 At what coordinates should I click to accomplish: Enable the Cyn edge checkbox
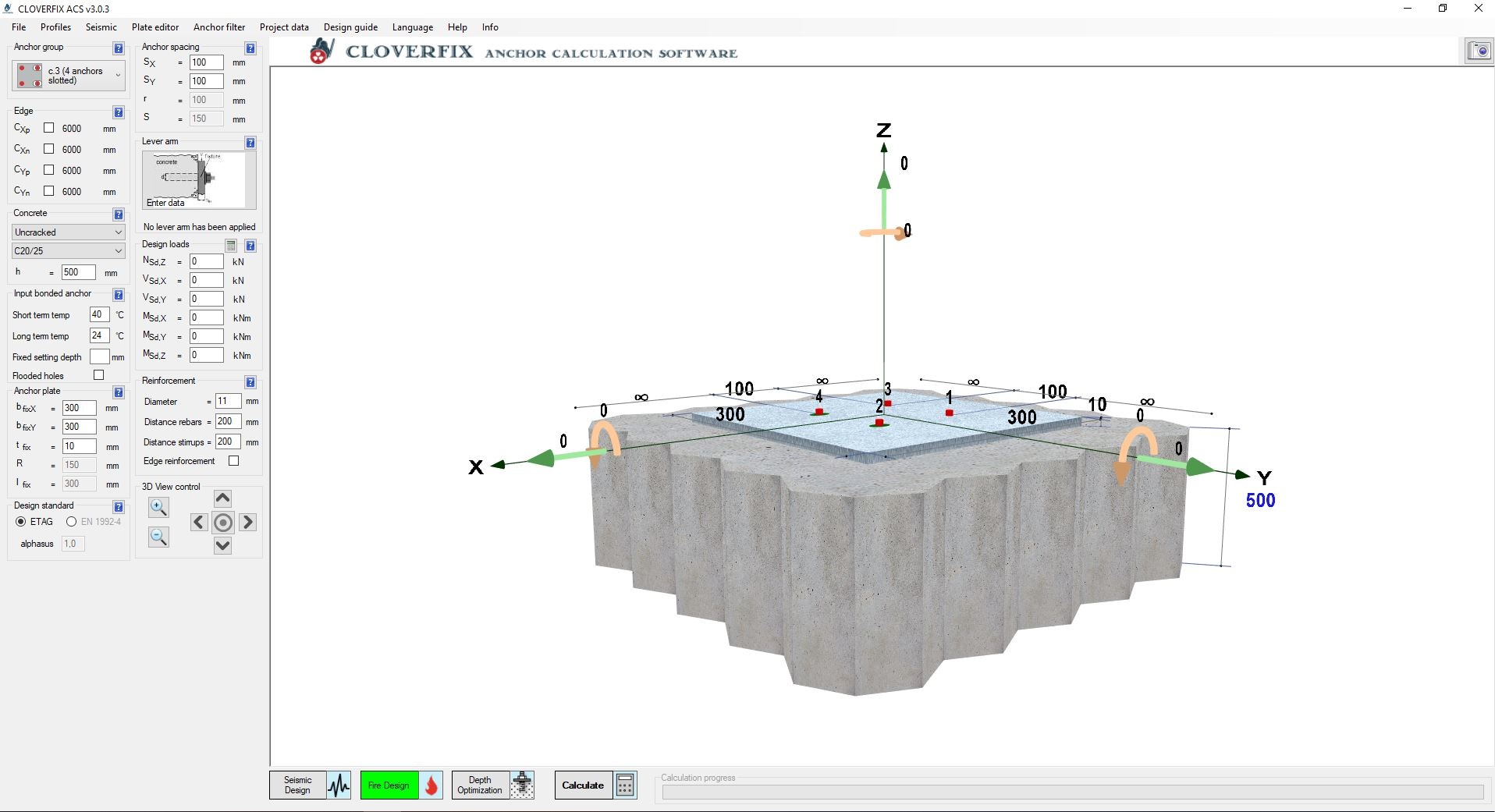(48, 191)
